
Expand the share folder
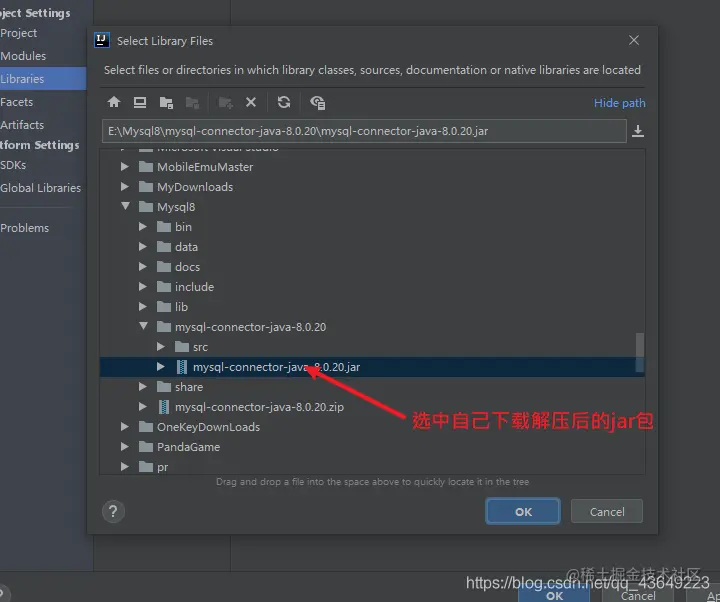click(143, 387)
